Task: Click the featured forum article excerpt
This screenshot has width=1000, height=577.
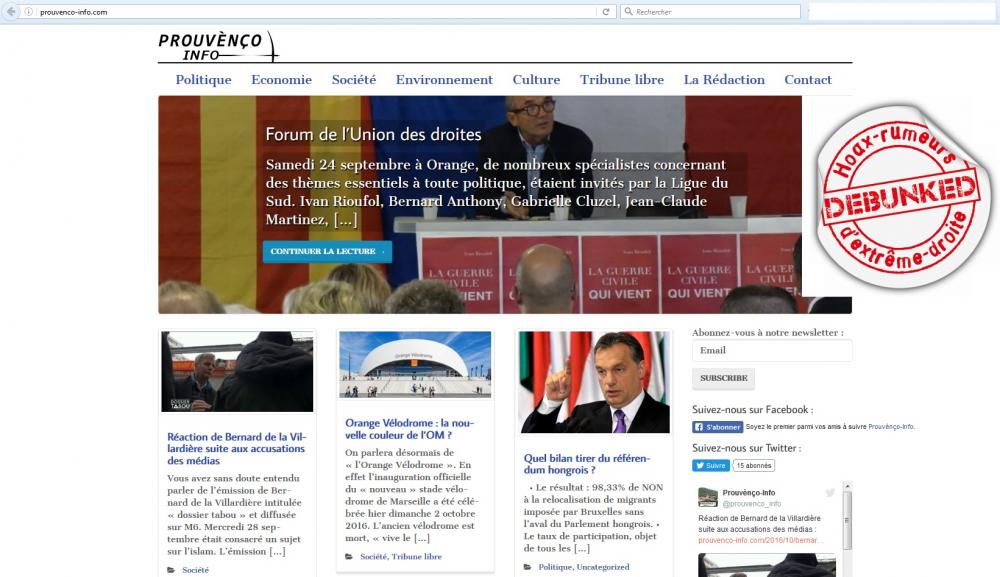Action: 497,192
